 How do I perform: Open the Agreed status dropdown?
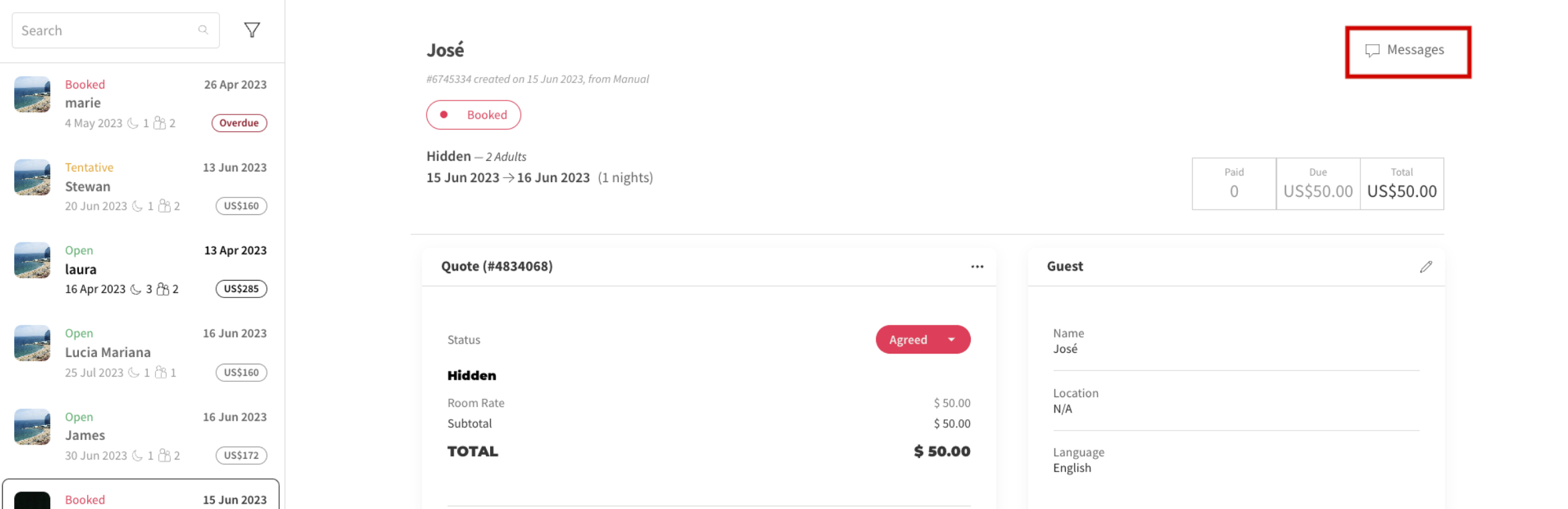coord(923,340)
